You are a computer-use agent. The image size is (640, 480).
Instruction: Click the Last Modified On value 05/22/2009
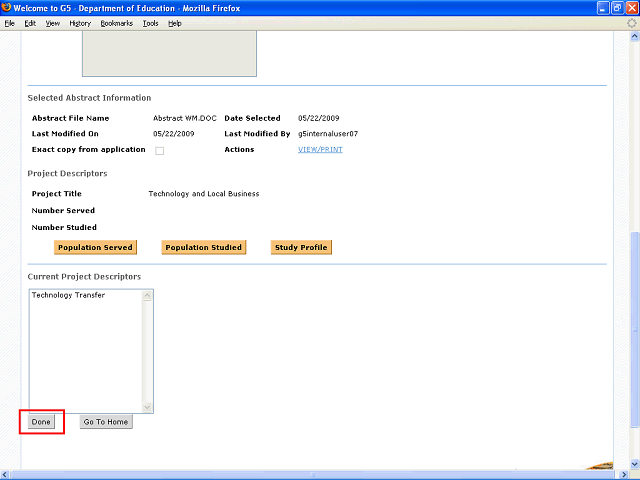coord(173,134)
